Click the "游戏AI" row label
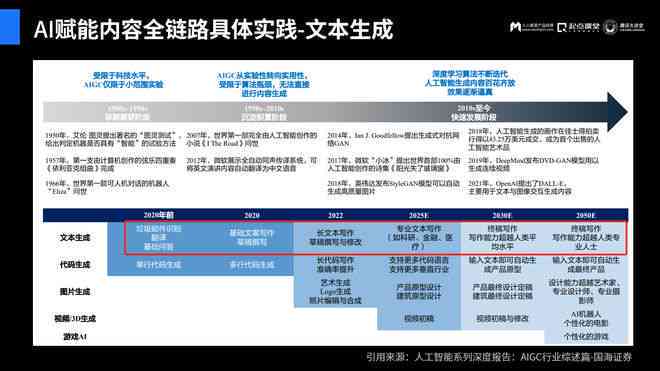Screen dimensions: 660x371 click(75, 336)
